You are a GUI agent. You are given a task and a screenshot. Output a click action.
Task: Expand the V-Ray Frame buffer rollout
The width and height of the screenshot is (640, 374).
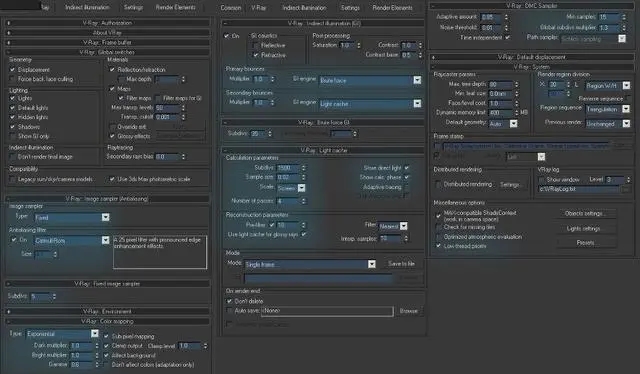tap(108, 42)
